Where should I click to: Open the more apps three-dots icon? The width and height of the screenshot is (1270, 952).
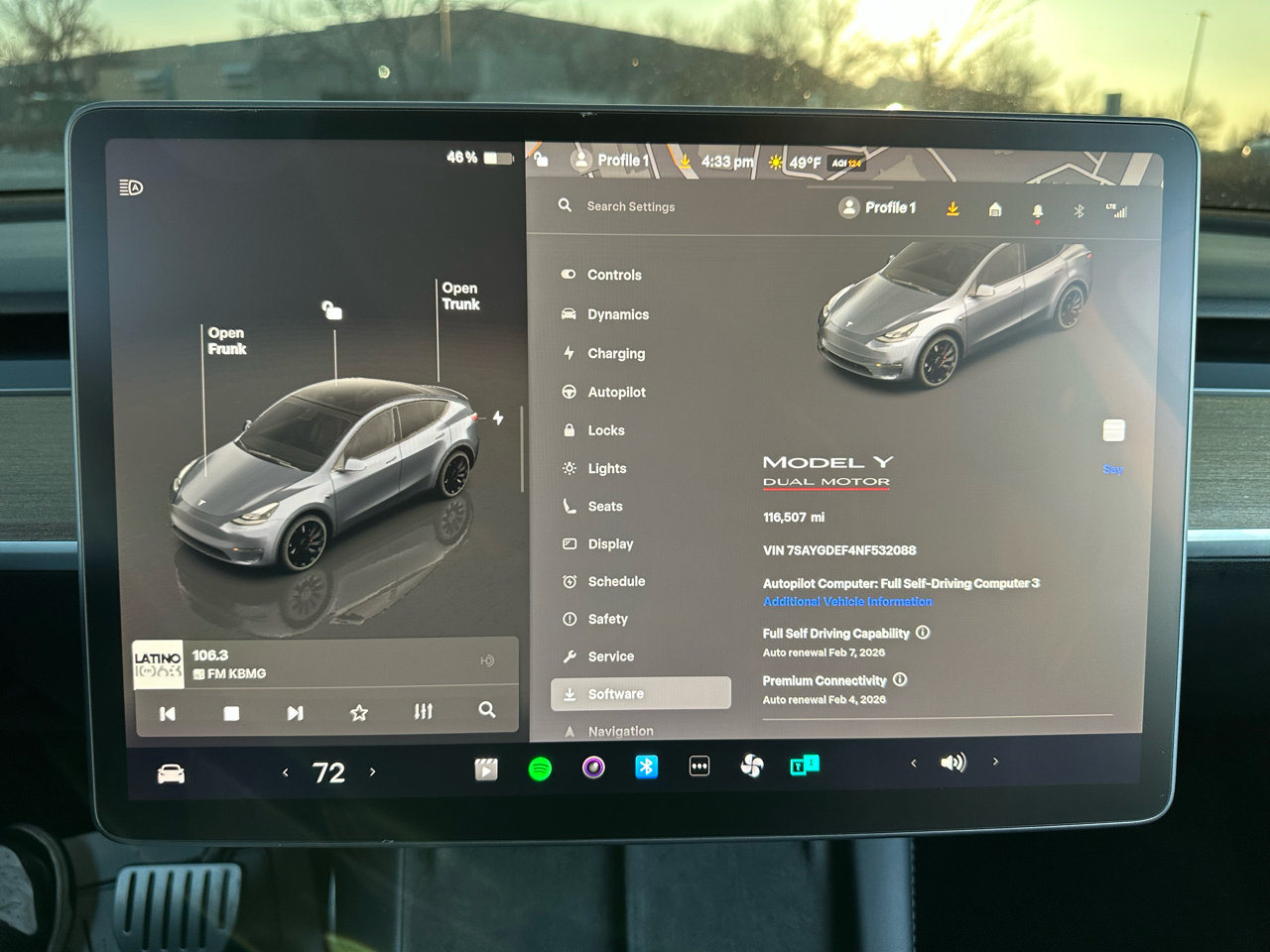(x=699, y=767)
